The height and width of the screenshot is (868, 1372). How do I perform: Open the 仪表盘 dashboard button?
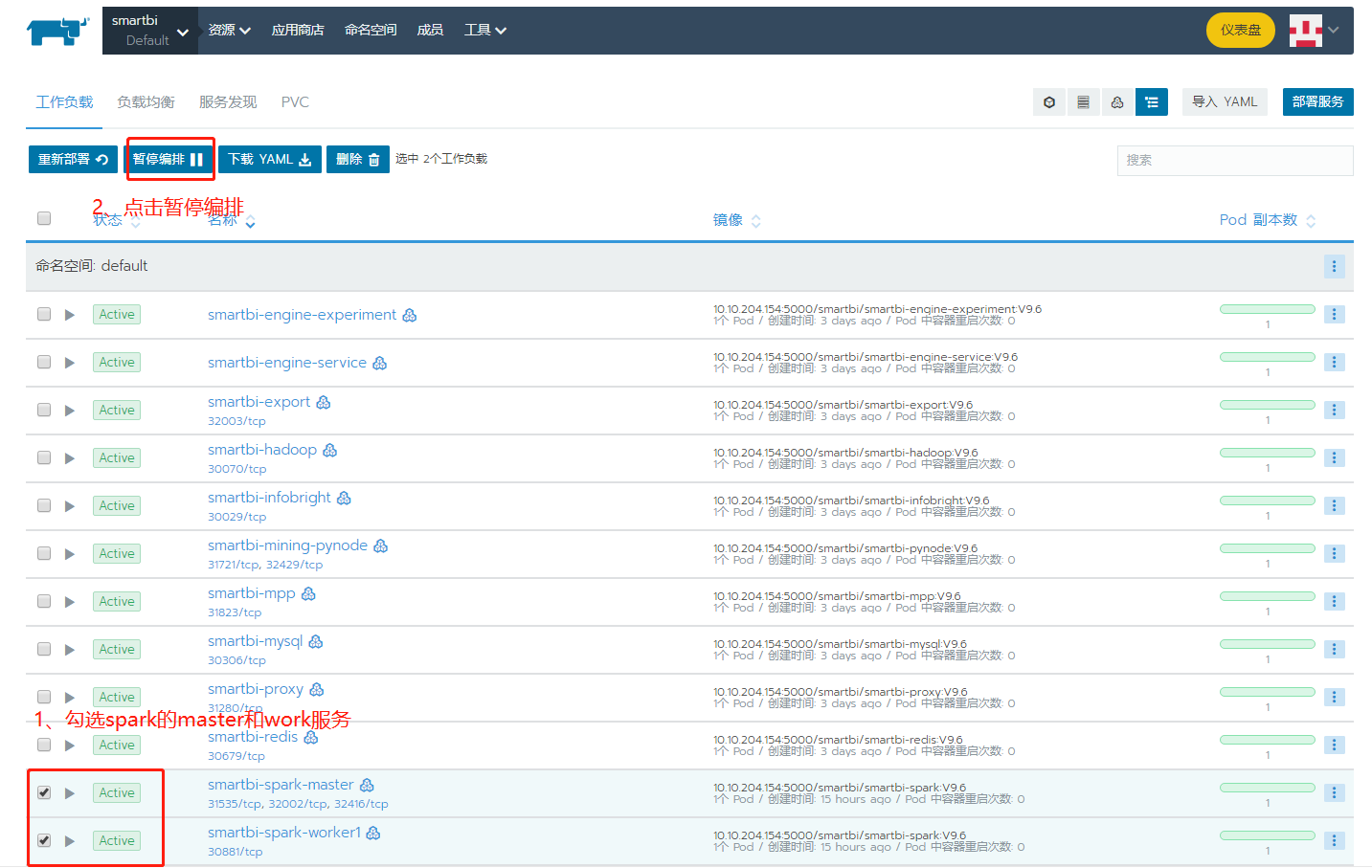1241,31
